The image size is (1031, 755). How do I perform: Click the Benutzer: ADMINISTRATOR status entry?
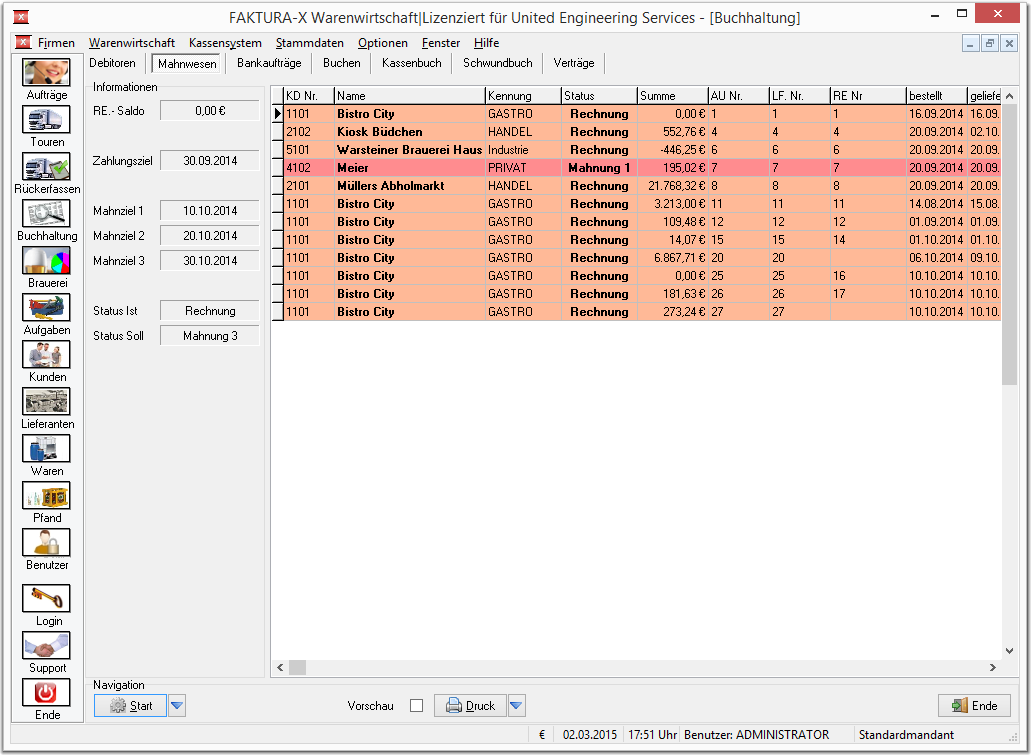[x=756, y=735]
